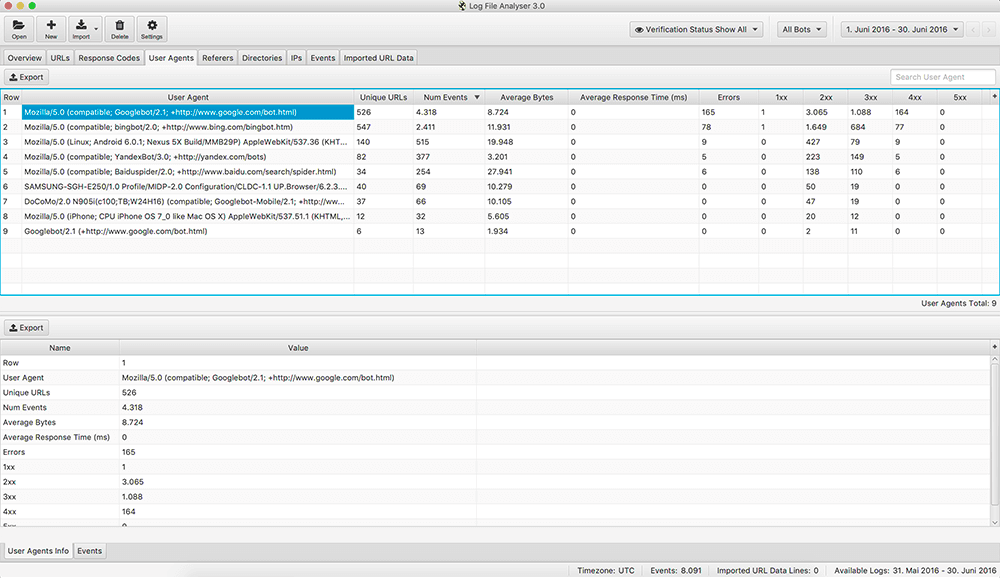Select the User Agents Info bottom tab
The image size is (1000, 578).
38,551
